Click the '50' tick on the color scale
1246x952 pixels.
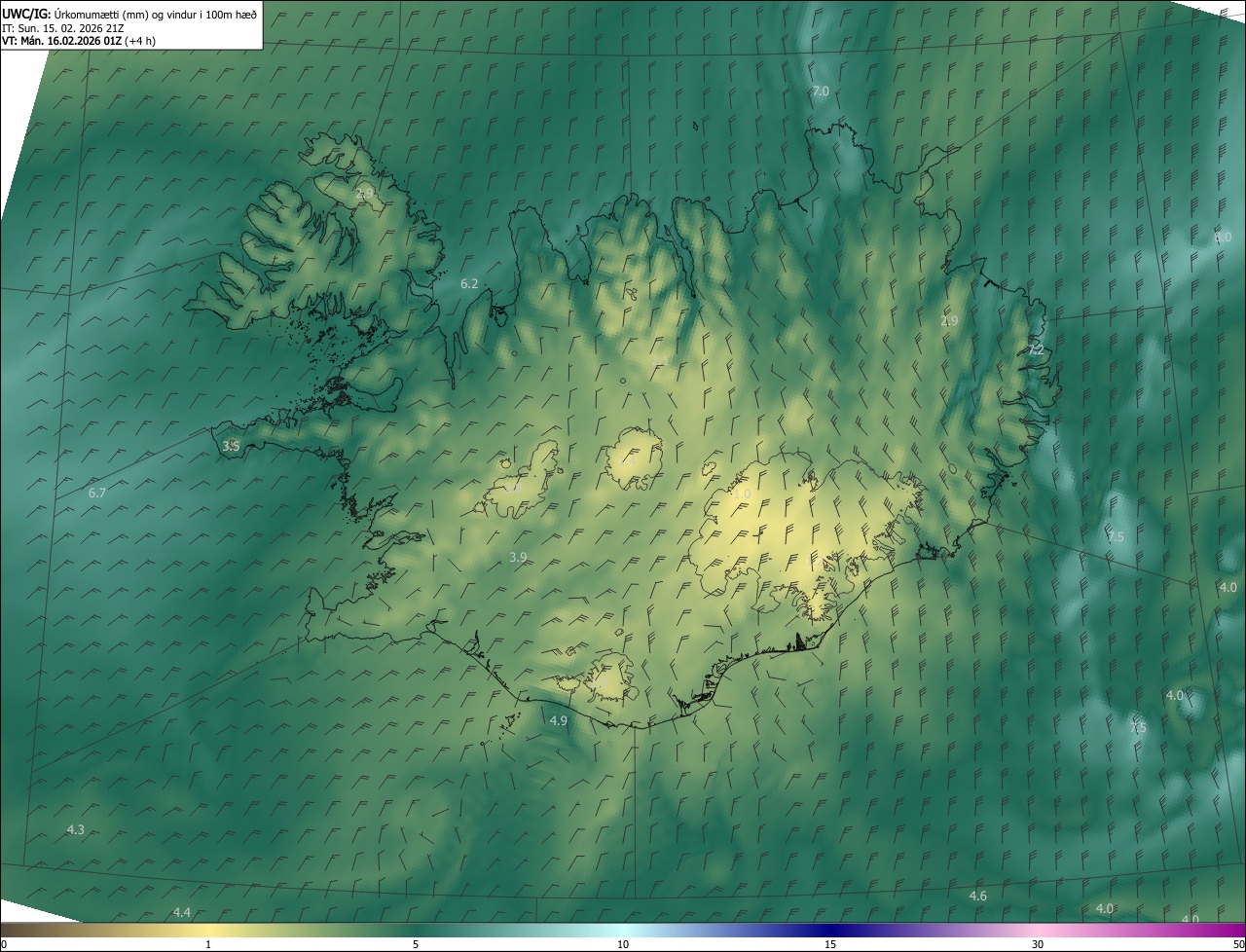(1238, 944)
